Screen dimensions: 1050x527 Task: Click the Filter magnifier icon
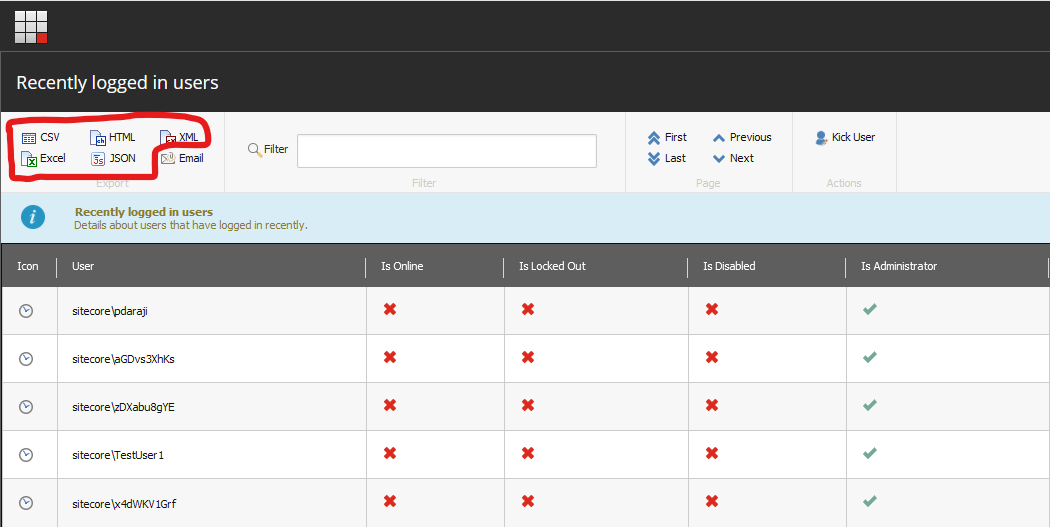254,150
